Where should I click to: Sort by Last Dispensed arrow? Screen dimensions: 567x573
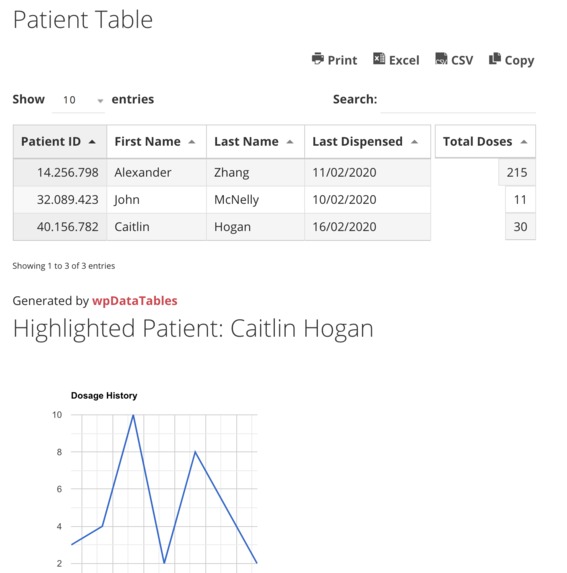(x=414, y=142)
